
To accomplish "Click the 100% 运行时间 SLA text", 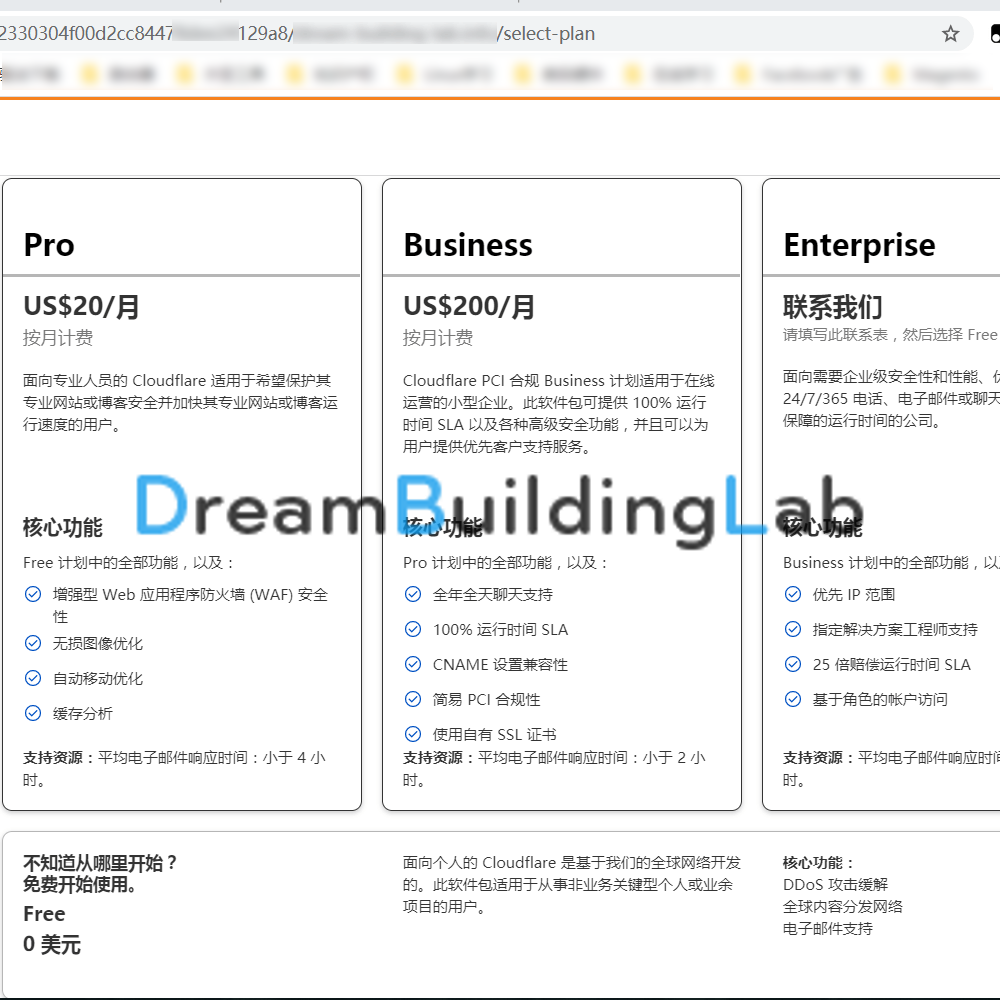I will click(500, 630).
